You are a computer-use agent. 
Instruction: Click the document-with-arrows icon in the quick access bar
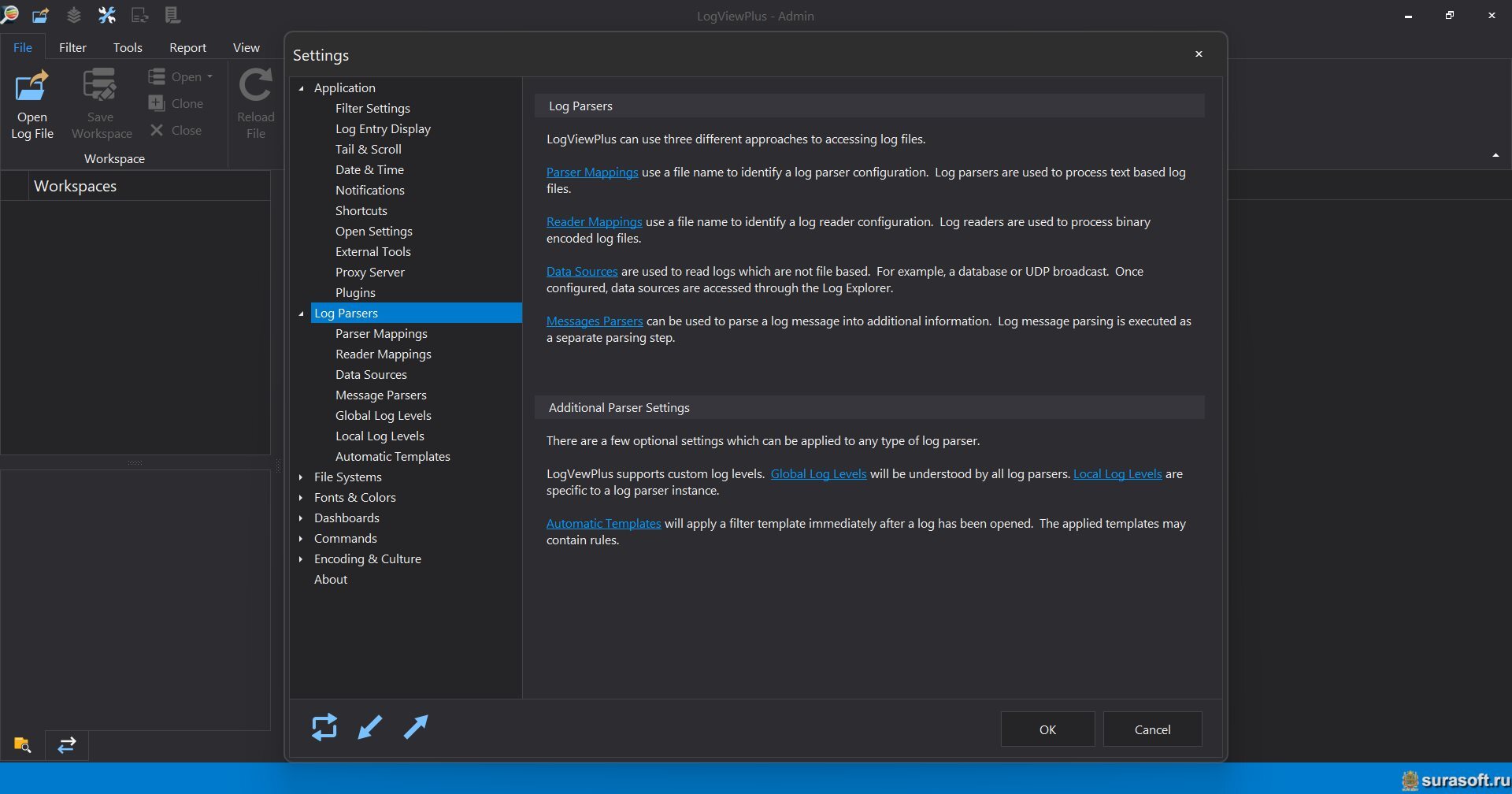[x=140, y=15]
